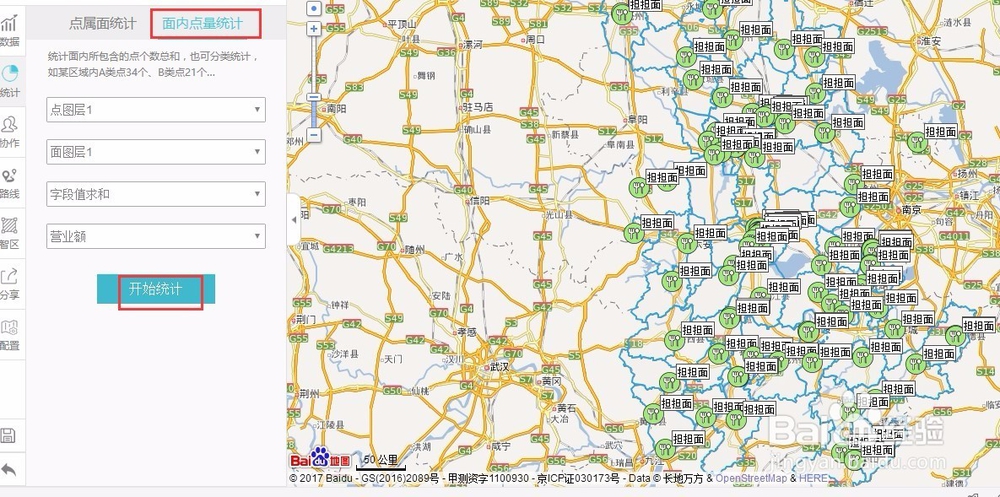The image size is (1000, 497).
Task: Click the Baidu map logo at bottom left
Action: point(320,458)
